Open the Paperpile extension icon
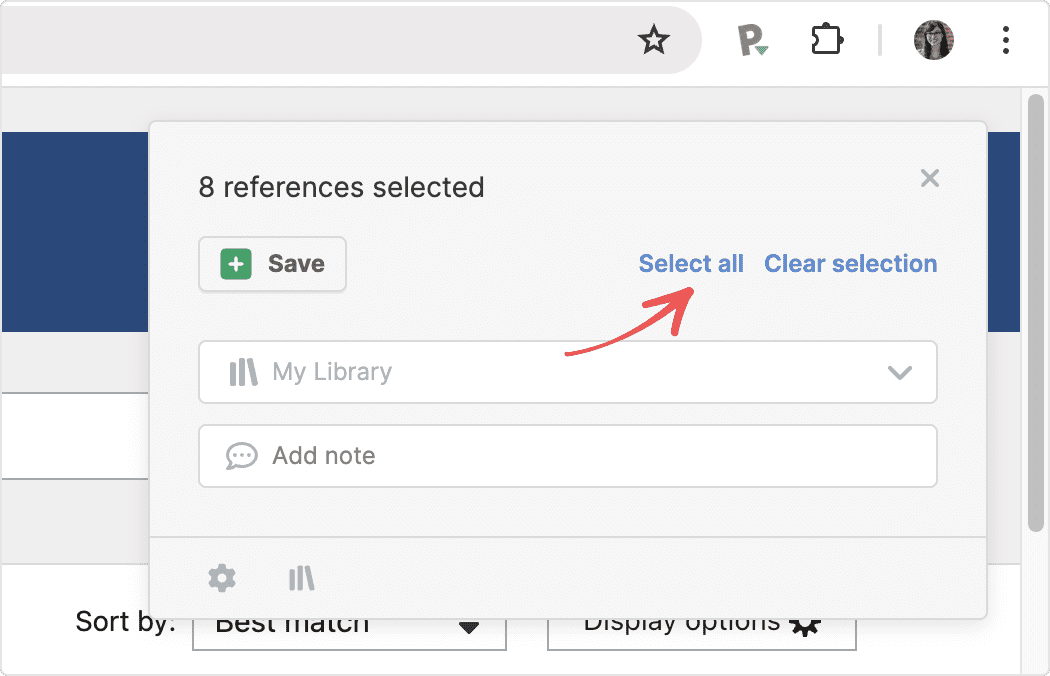 click(x=752, y=41)
